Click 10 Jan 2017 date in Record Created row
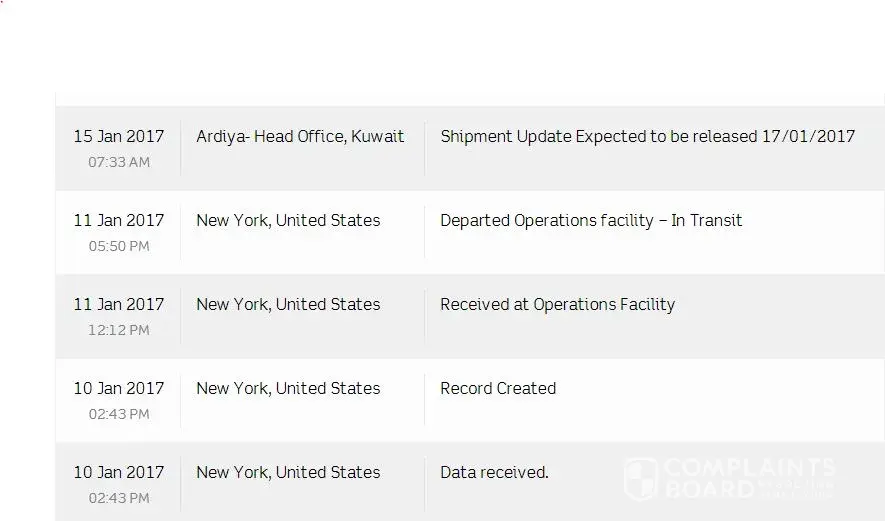 119,388
